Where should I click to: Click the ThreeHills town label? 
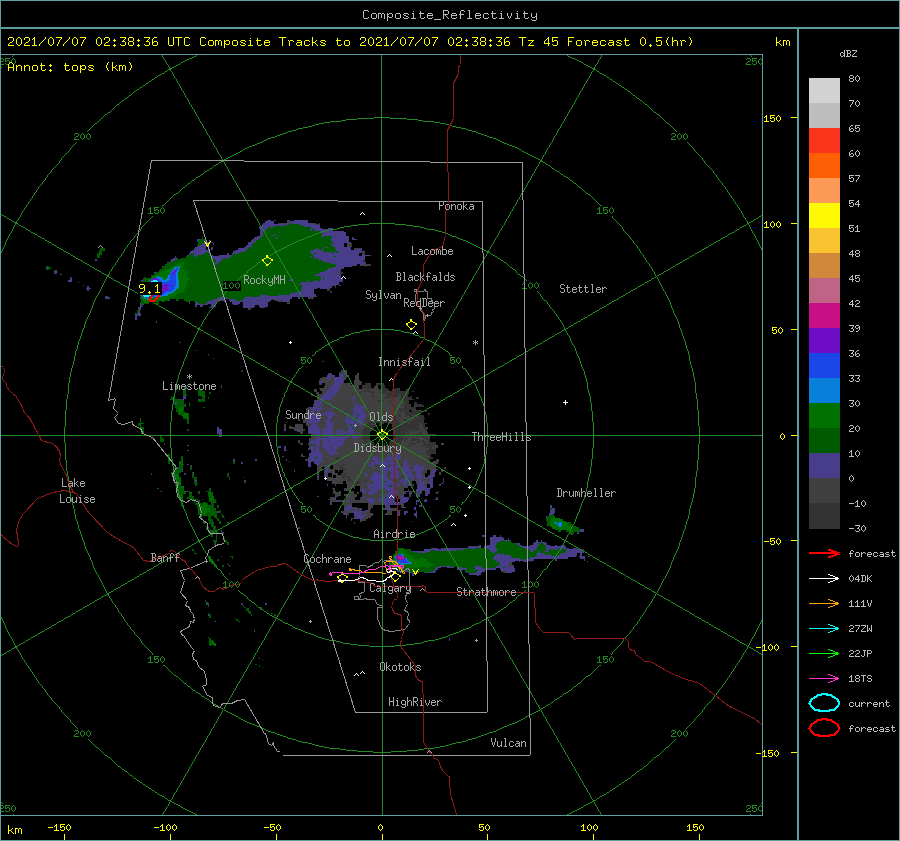pos(502,437)
